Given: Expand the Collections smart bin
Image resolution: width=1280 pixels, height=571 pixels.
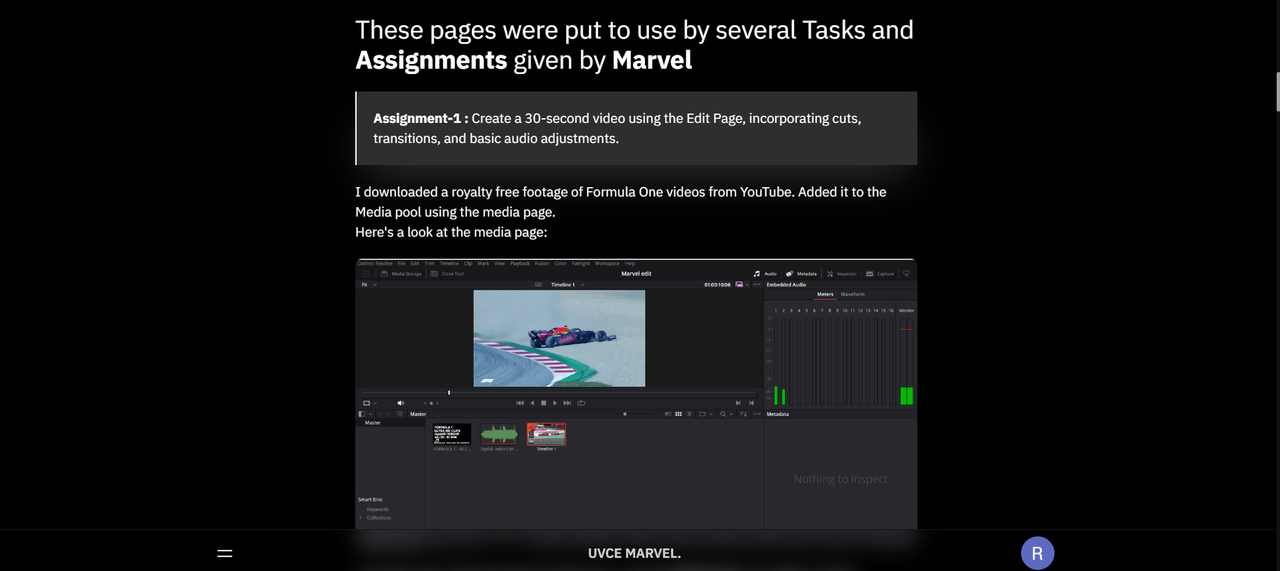Looking at the screenshot, I should pyautogui.click(x=361, y=518).
